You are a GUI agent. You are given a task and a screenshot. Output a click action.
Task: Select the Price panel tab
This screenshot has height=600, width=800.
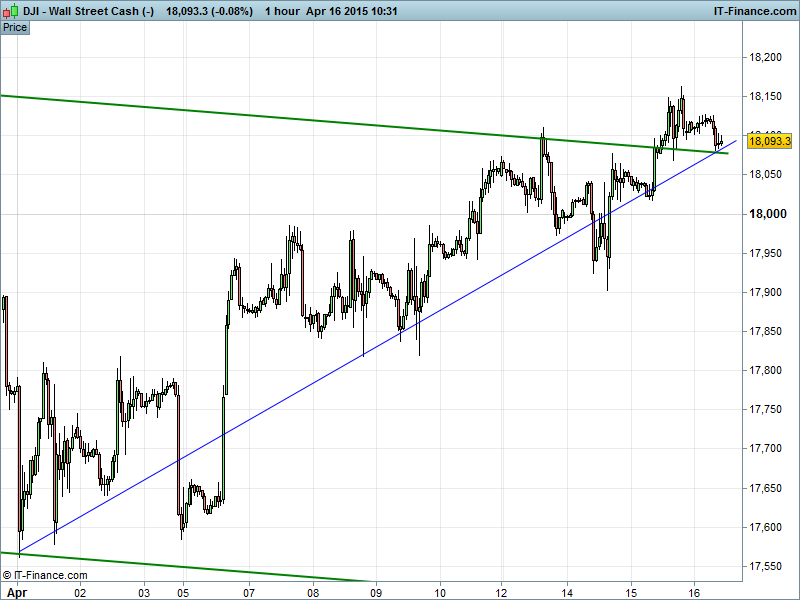tap(15, 27)
